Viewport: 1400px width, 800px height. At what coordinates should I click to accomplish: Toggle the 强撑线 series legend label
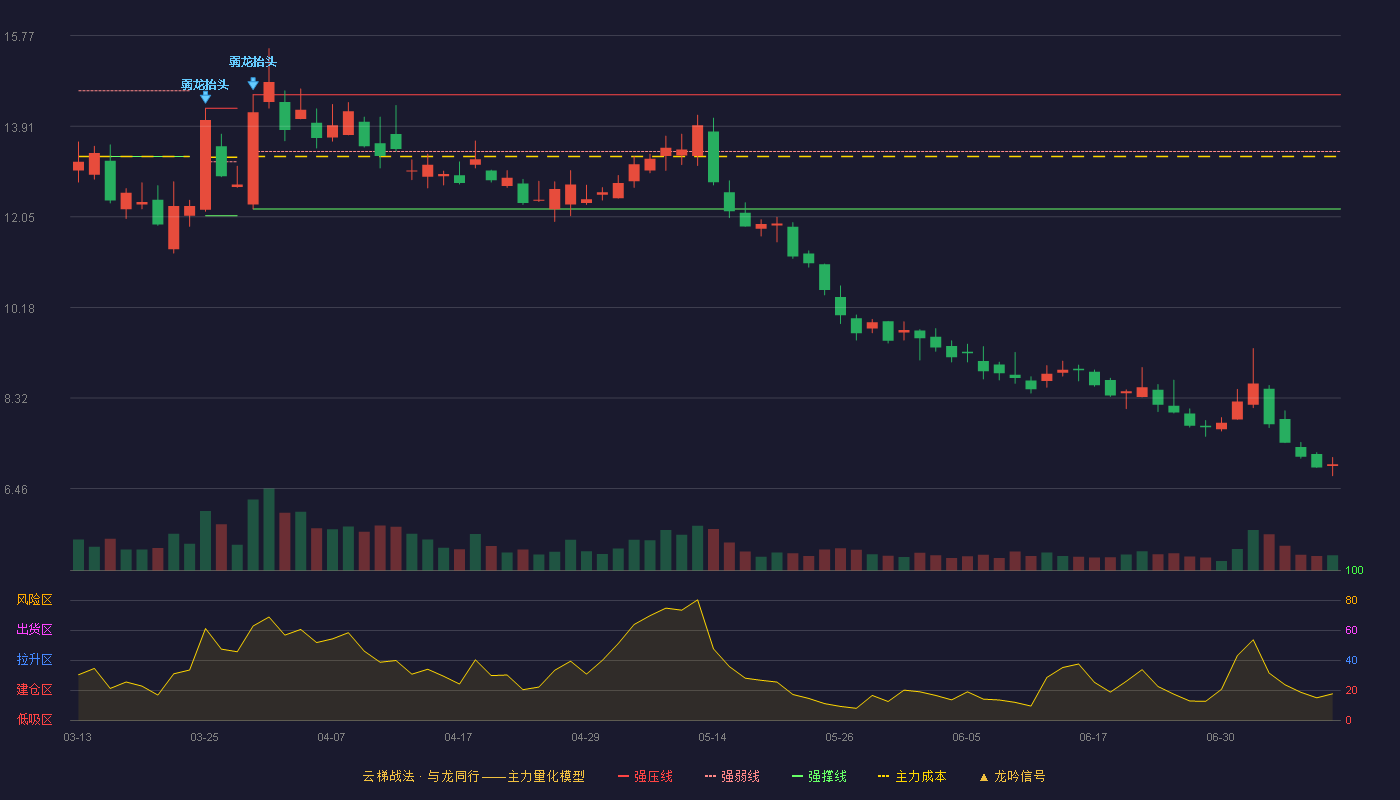coord(827,777)
